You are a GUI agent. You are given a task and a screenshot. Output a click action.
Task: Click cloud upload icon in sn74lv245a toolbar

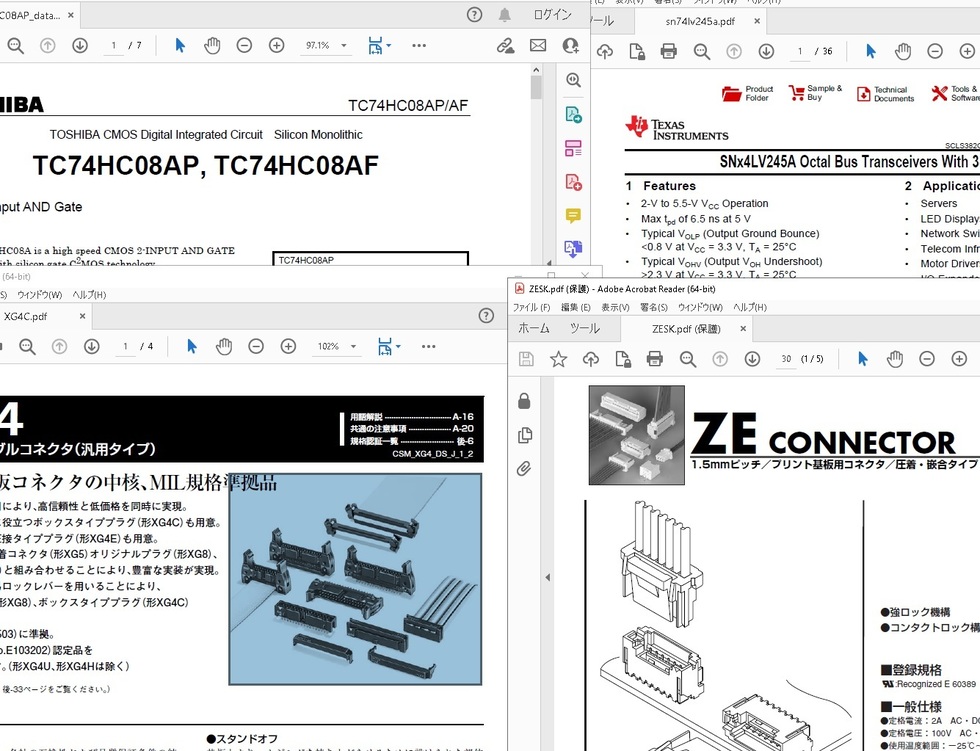tap(604, 51)
